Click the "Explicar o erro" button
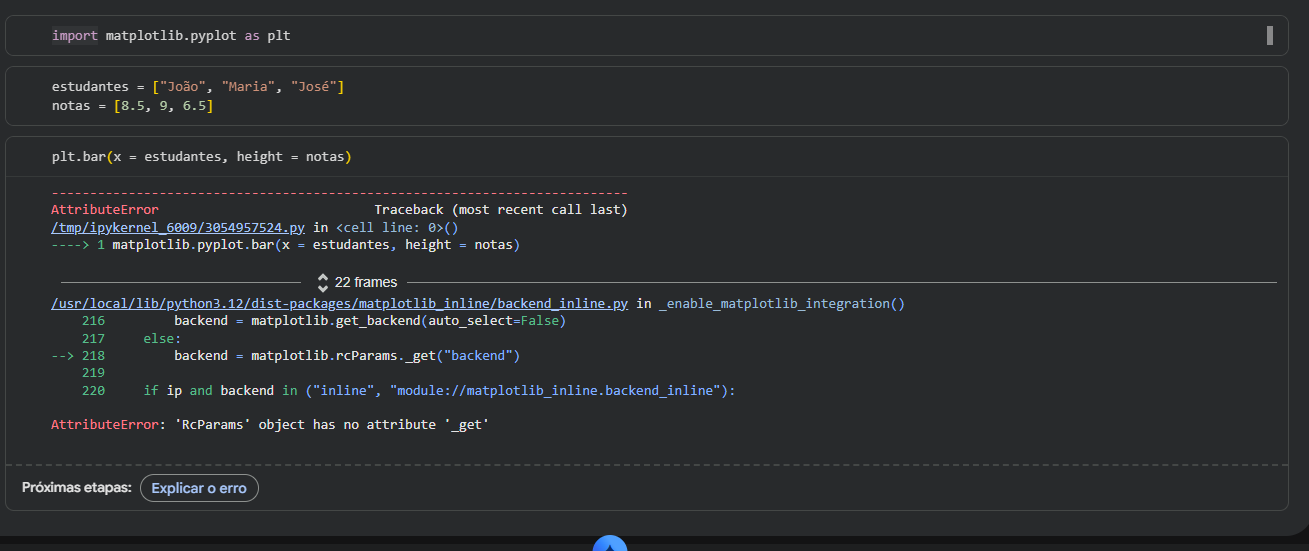The image size is (1309, 551). [199, 488]
